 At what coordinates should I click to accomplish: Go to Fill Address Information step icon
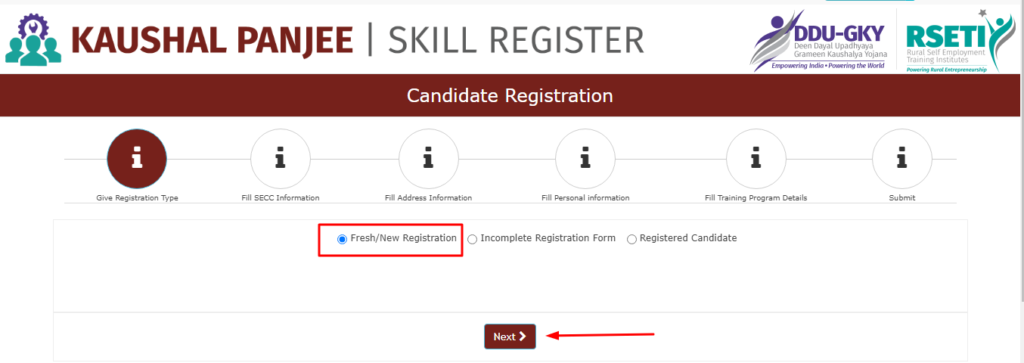point(428,159)
